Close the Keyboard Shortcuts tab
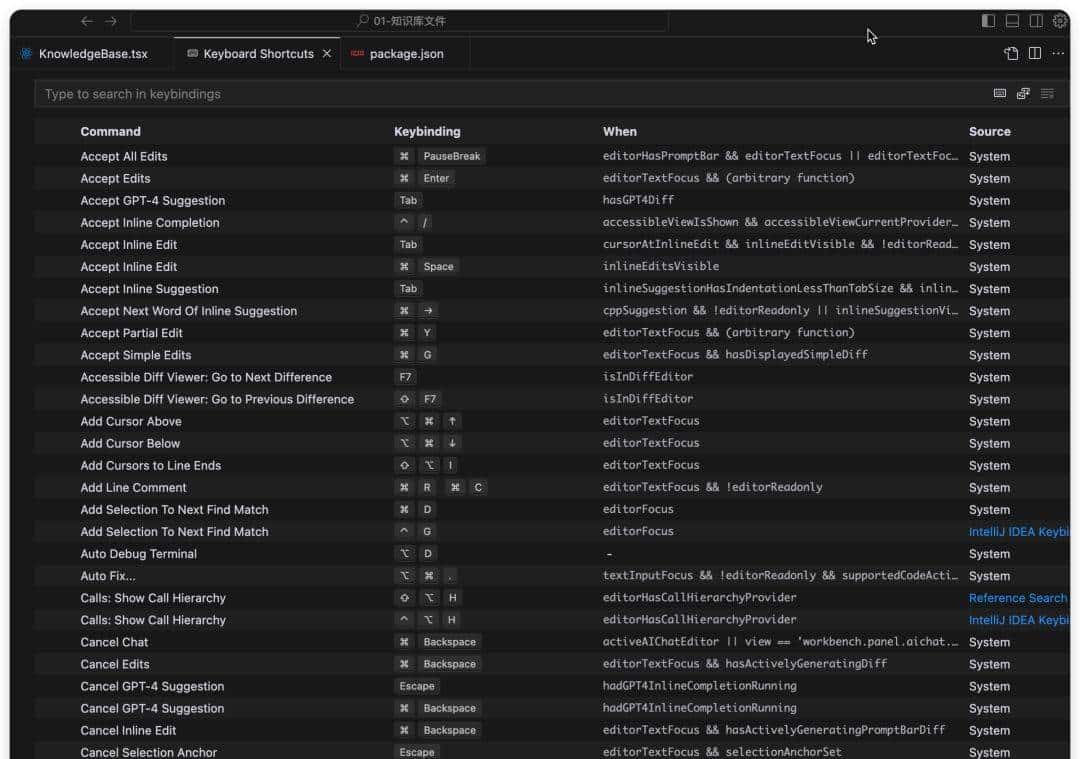The width and height of the screenshot is (1080, 759). (x=327, y=54)
